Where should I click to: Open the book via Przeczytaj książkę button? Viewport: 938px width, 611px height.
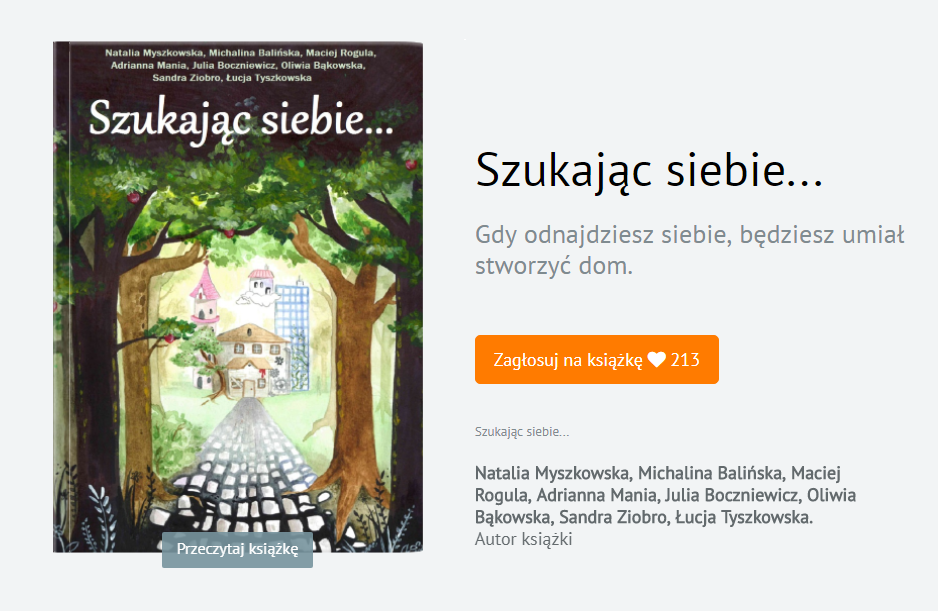(x=237, y=549)
